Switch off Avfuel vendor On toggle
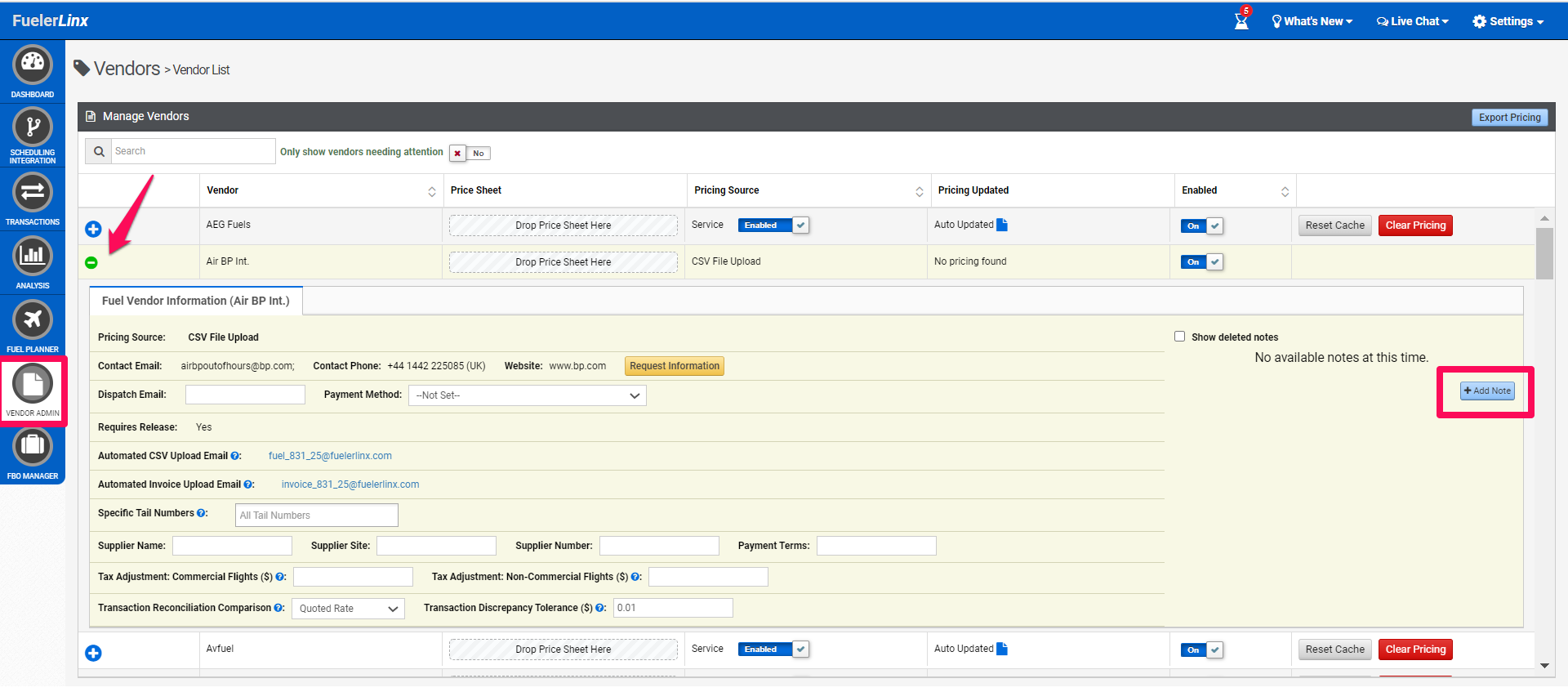The image size is (1568, 692). (1202, 650)
